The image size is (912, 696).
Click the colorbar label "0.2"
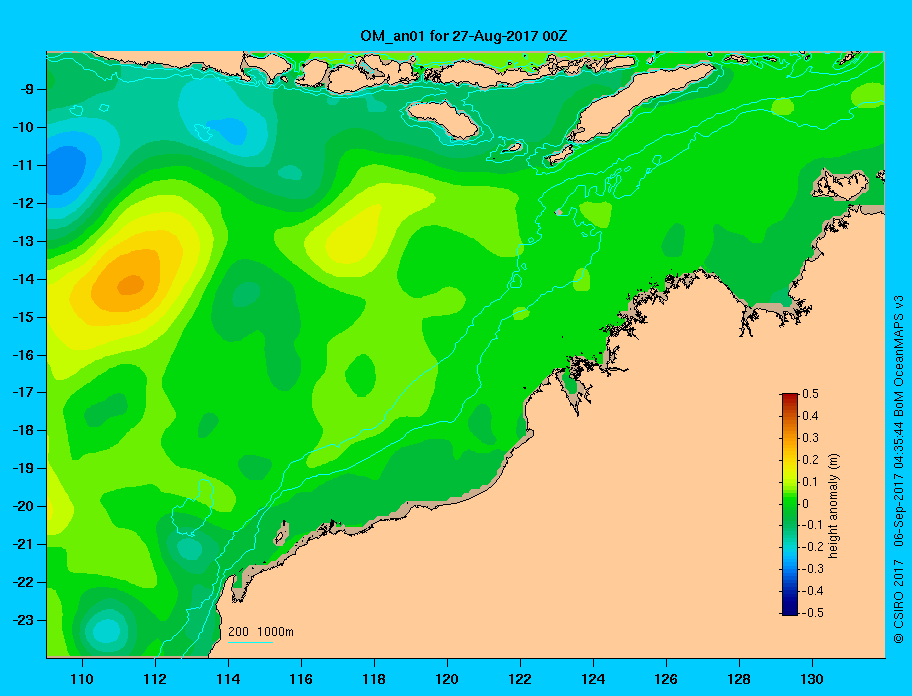(810, 460)
